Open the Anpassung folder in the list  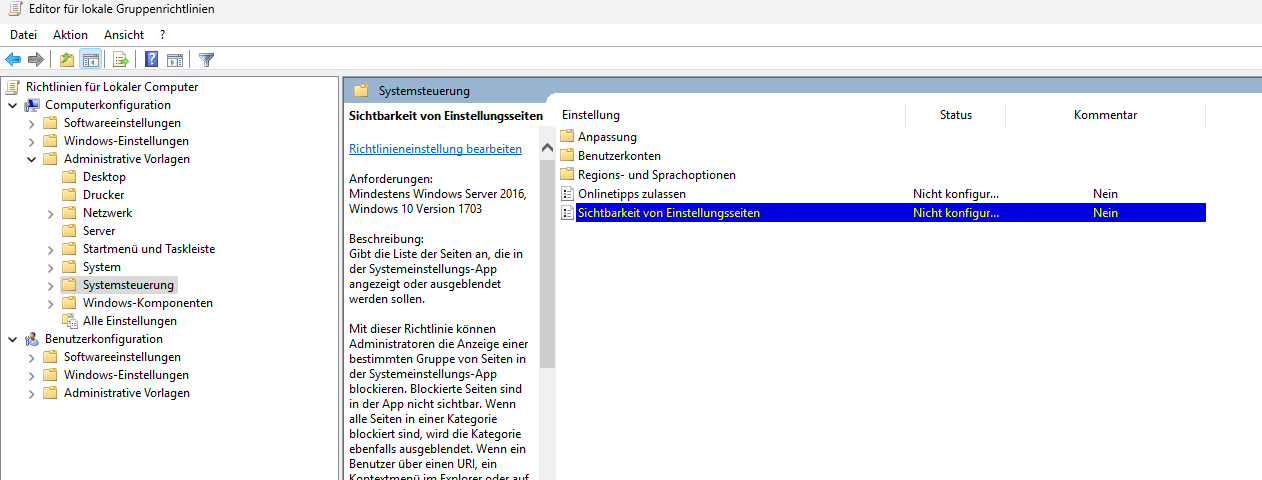point(607,137)
